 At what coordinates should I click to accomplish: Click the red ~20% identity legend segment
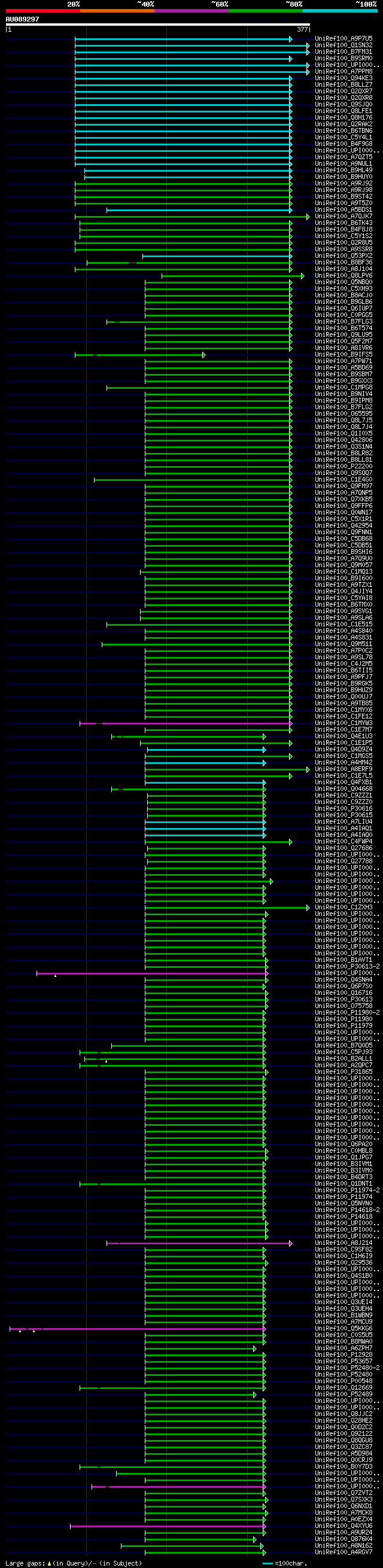click(x=42, y=10)
